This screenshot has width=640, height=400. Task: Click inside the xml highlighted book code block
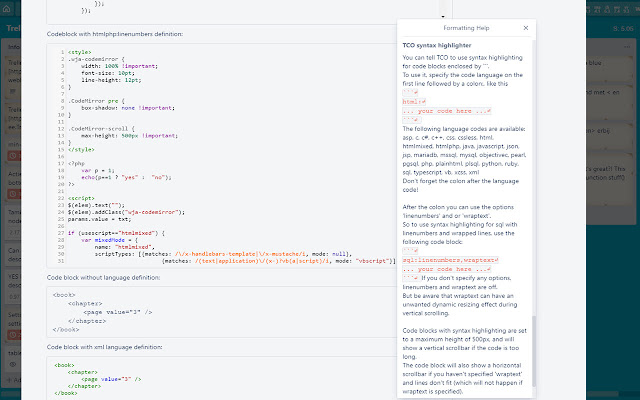[x=200, y=378]
